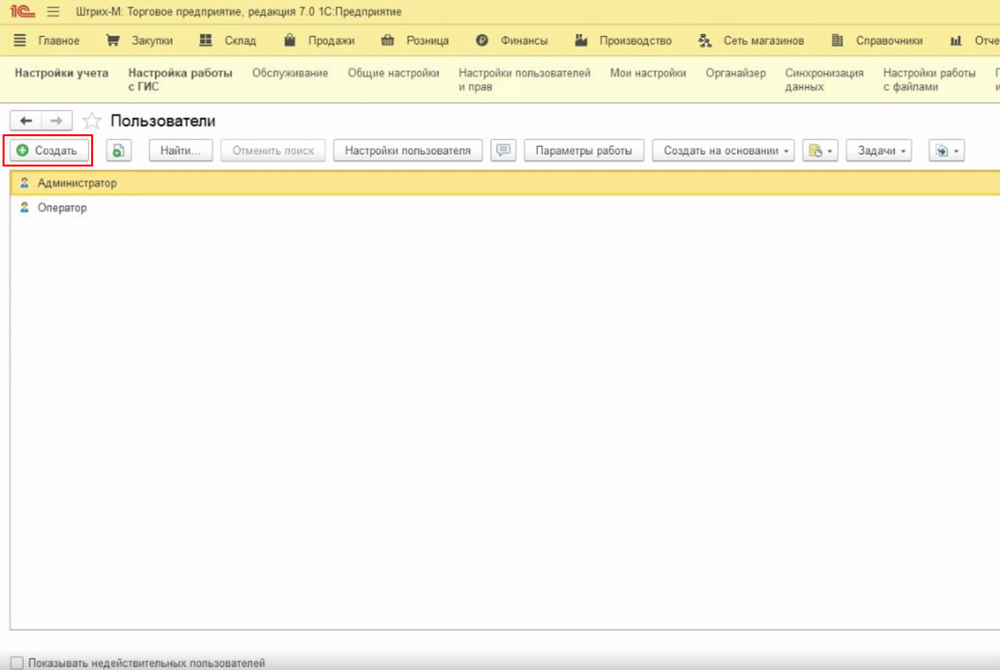Open the Продажи menu section

[319, 41]
